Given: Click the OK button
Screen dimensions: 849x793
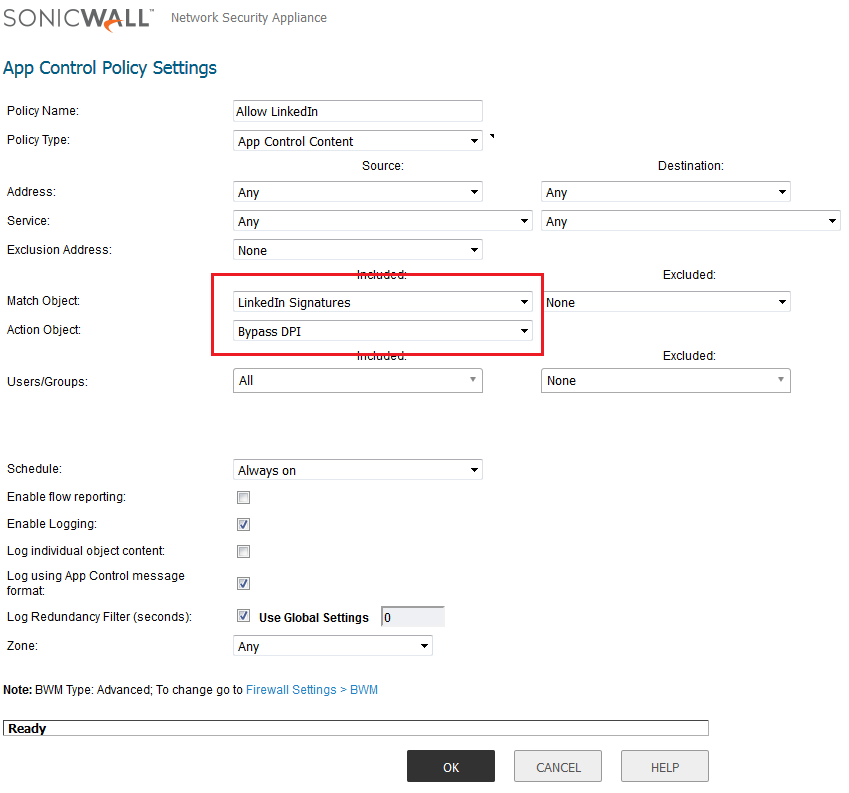Looking at the screenshot, I should click(x=450, y=767).
